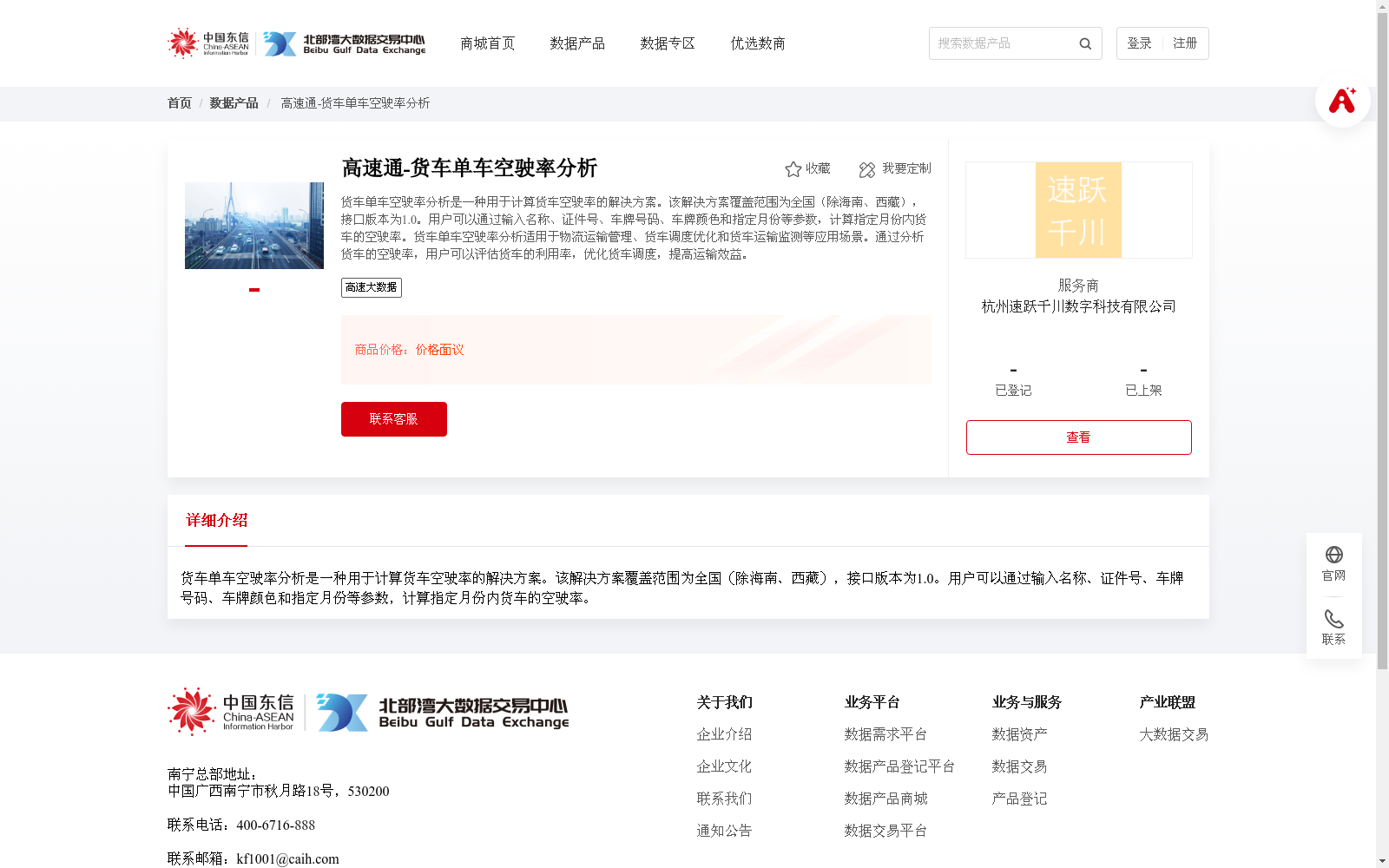Toggle the 收藏 favorite star
The image size is (1389, 868).
click(793, 168)
